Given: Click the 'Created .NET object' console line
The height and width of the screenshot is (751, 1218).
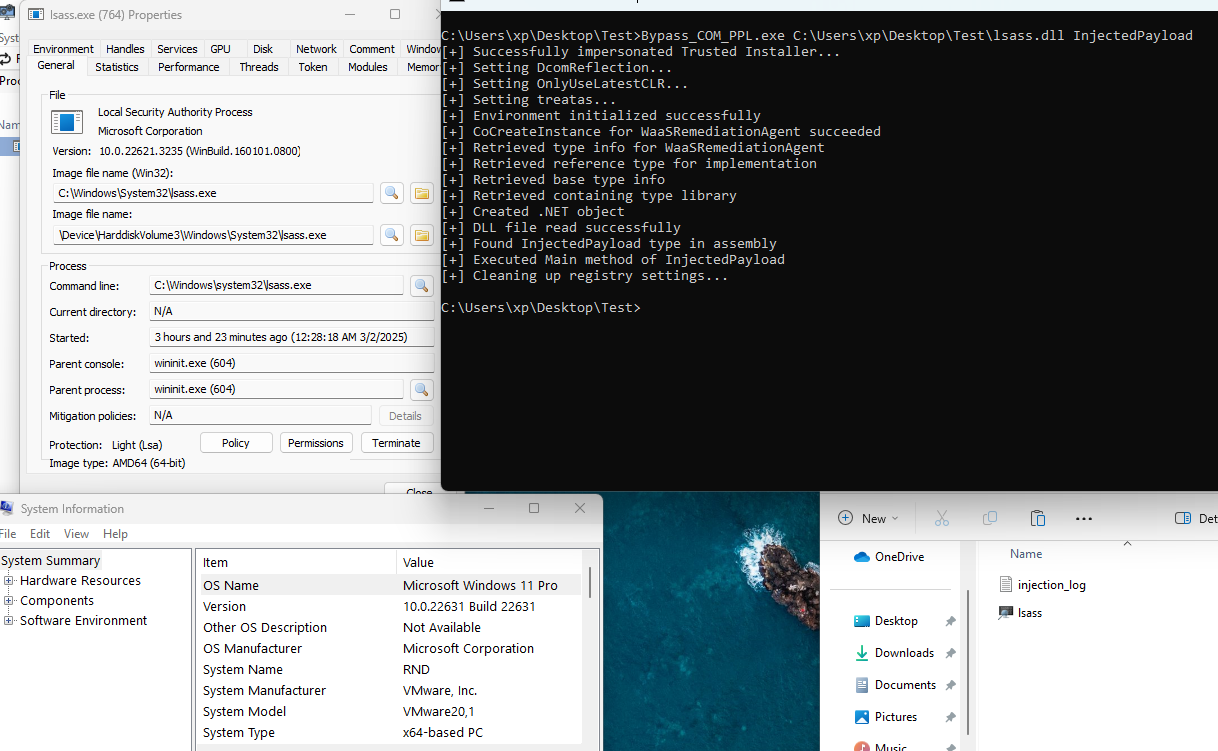Looking at the screenshot, I should click(532, 212).
